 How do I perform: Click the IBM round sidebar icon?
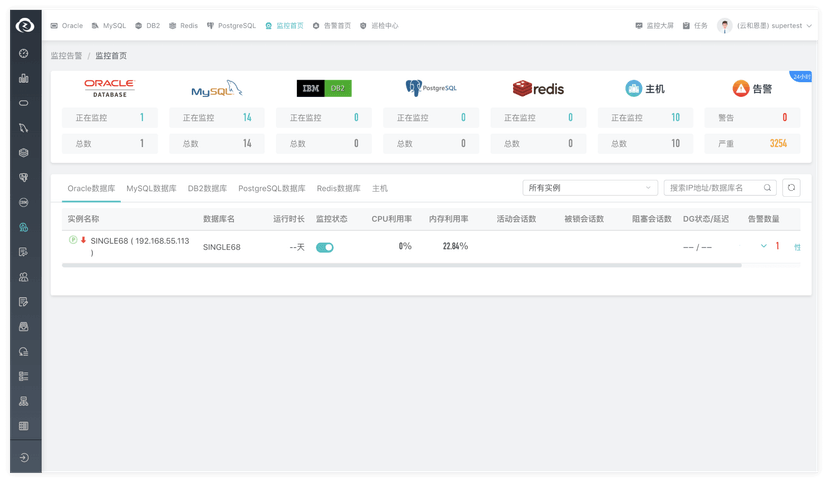(24, 202)
